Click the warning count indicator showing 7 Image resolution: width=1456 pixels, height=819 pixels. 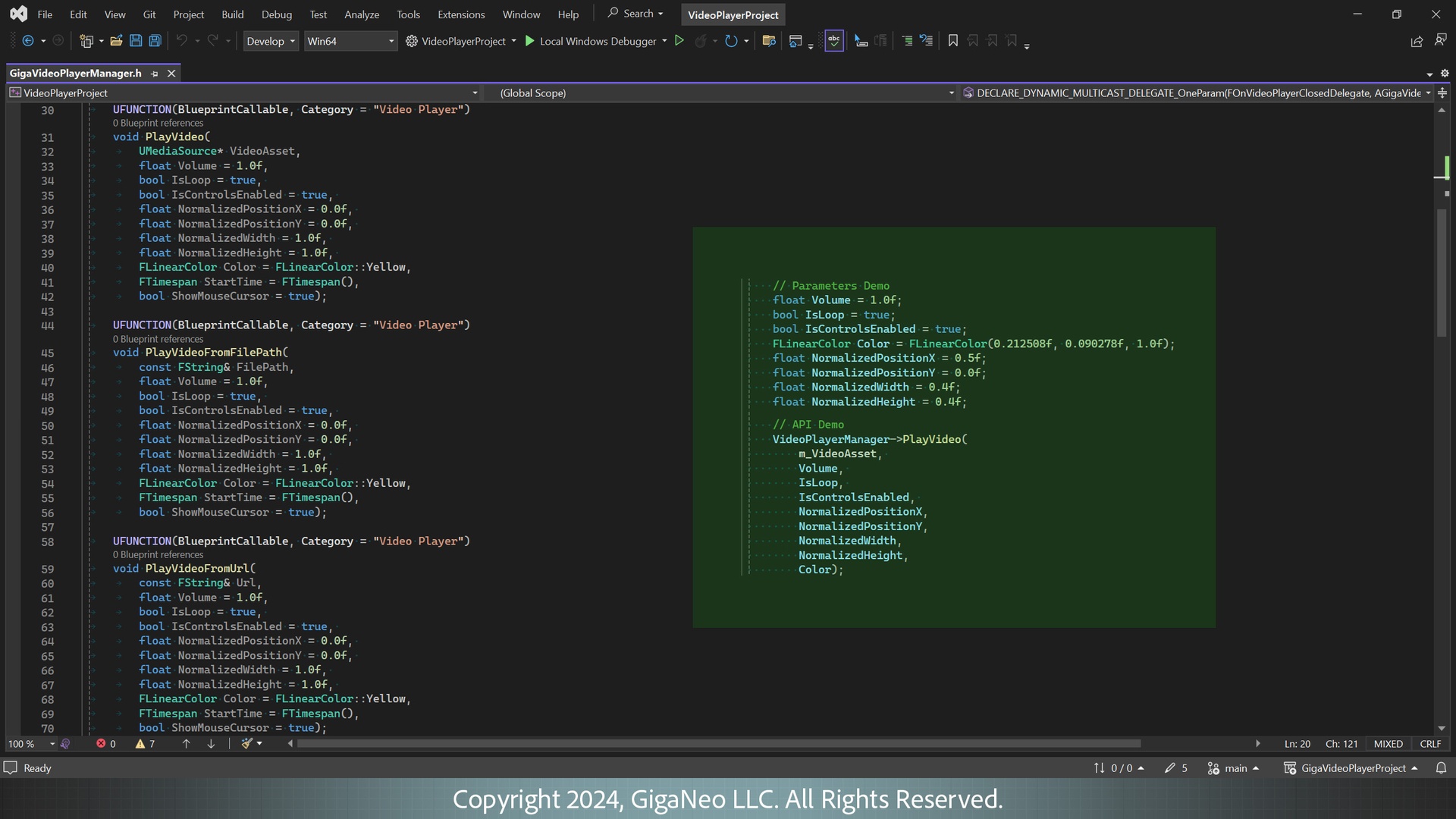(x=145, y=744)
